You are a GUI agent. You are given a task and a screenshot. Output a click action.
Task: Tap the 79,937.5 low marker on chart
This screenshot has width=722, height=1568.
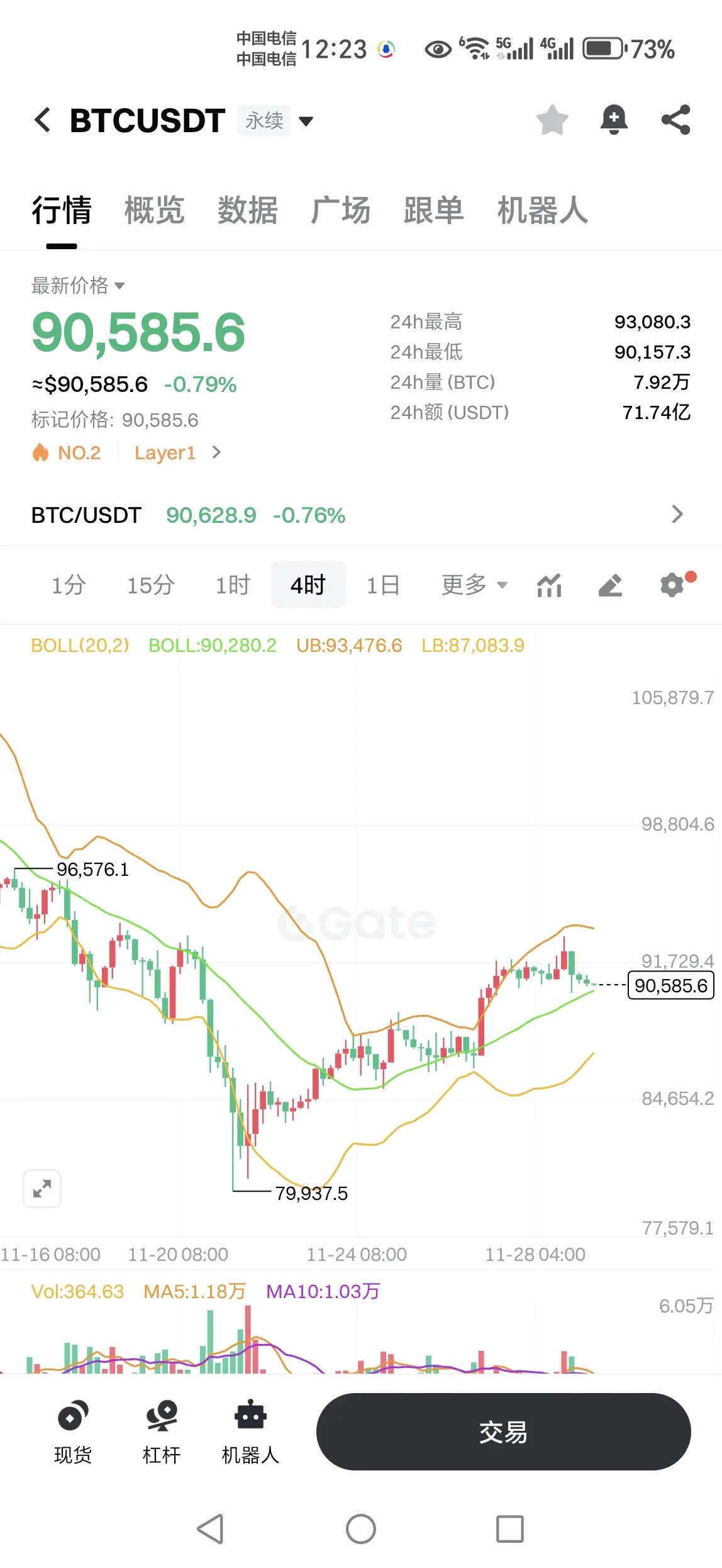click(x=311, y=1194)
